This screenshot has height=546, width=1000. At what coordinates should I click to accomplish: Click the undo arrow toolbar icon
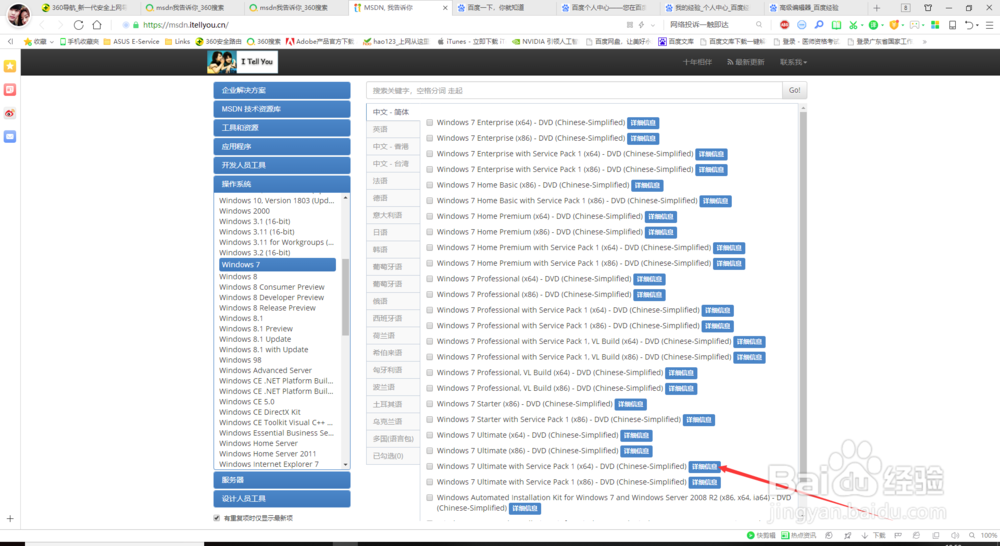point(969,25)
